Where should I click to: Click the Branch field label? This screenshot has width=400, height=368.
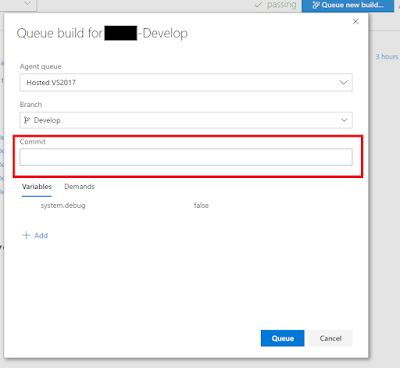pyautogui.click(x=31, y=104)
